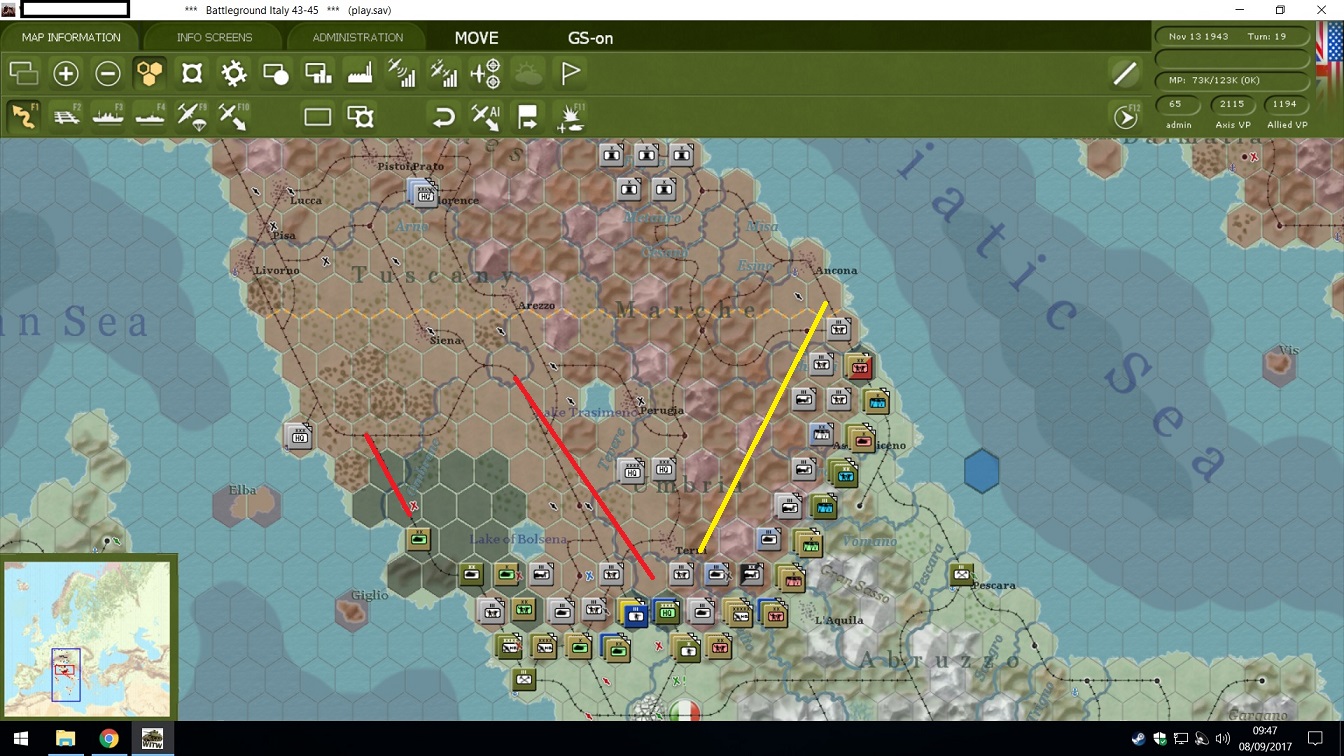1344x756 pixels.
Task: Click the MOVE mode label
Action: [477, 38]
